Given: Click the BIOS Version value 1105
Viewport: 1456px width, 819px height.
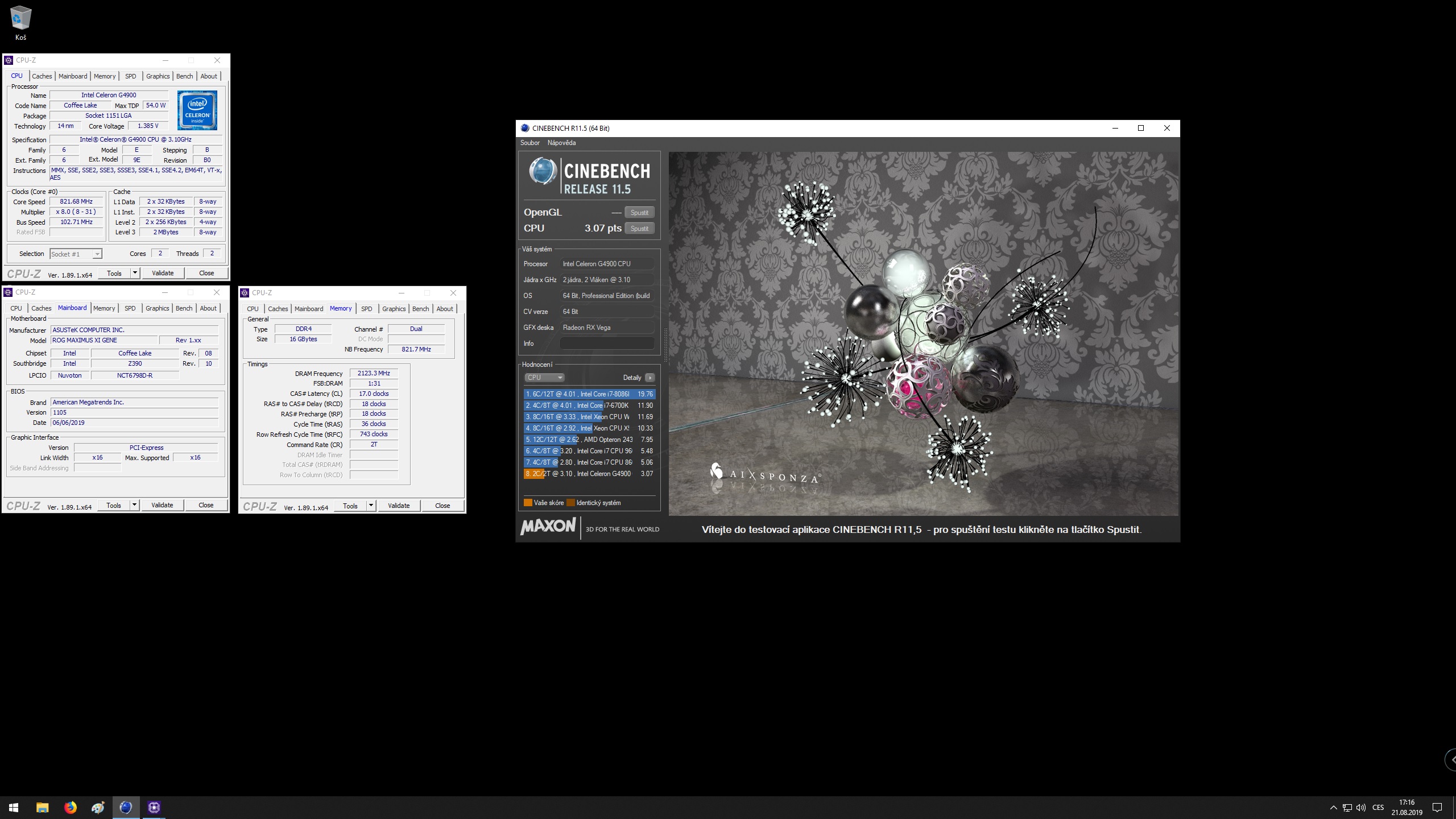Looking at the screenshot, I should (134, 412).
